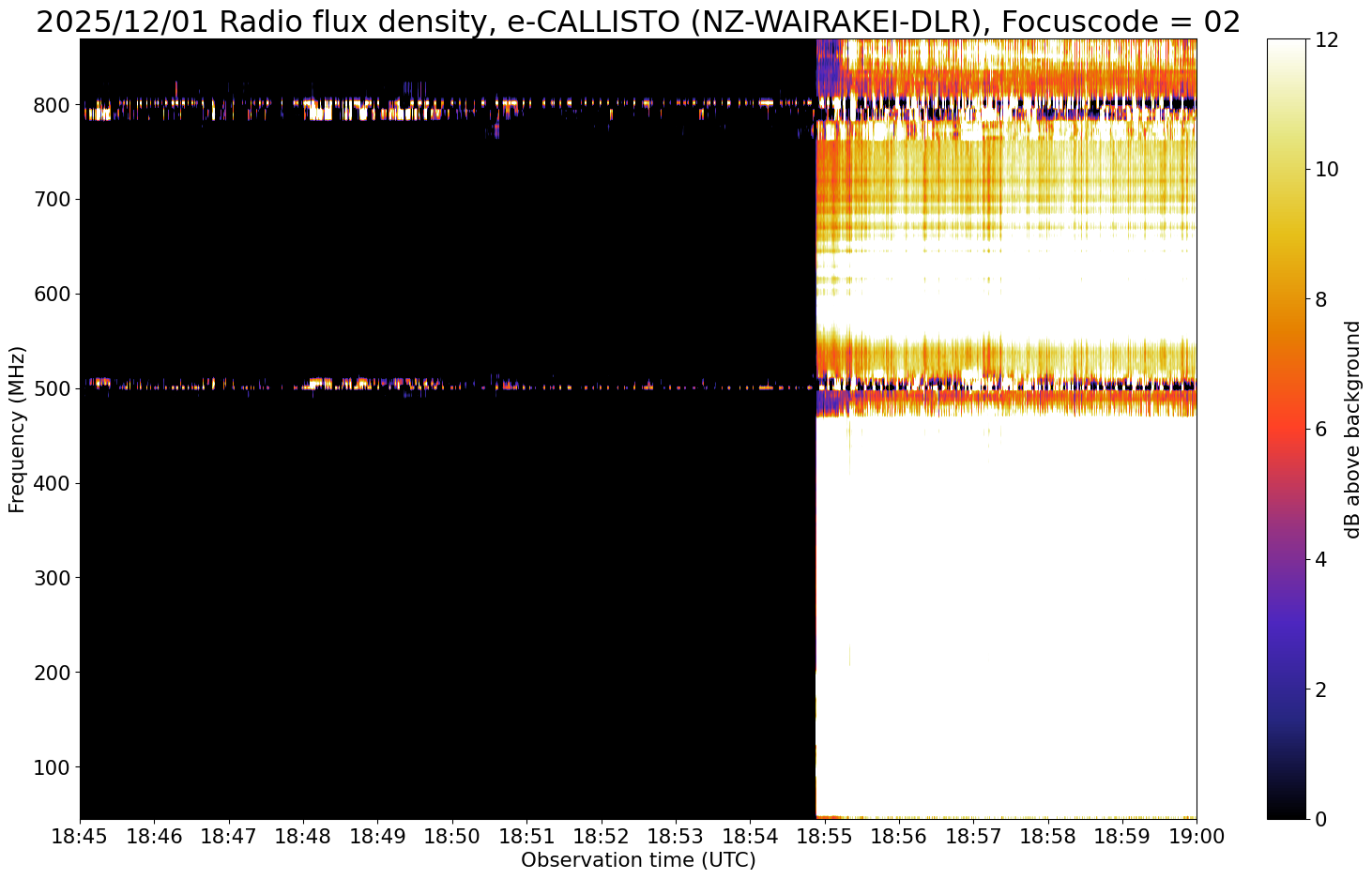This screenshot has width=1372, height=879.
Task: Select the 18:45 time tick label
Action: (80, 835)
